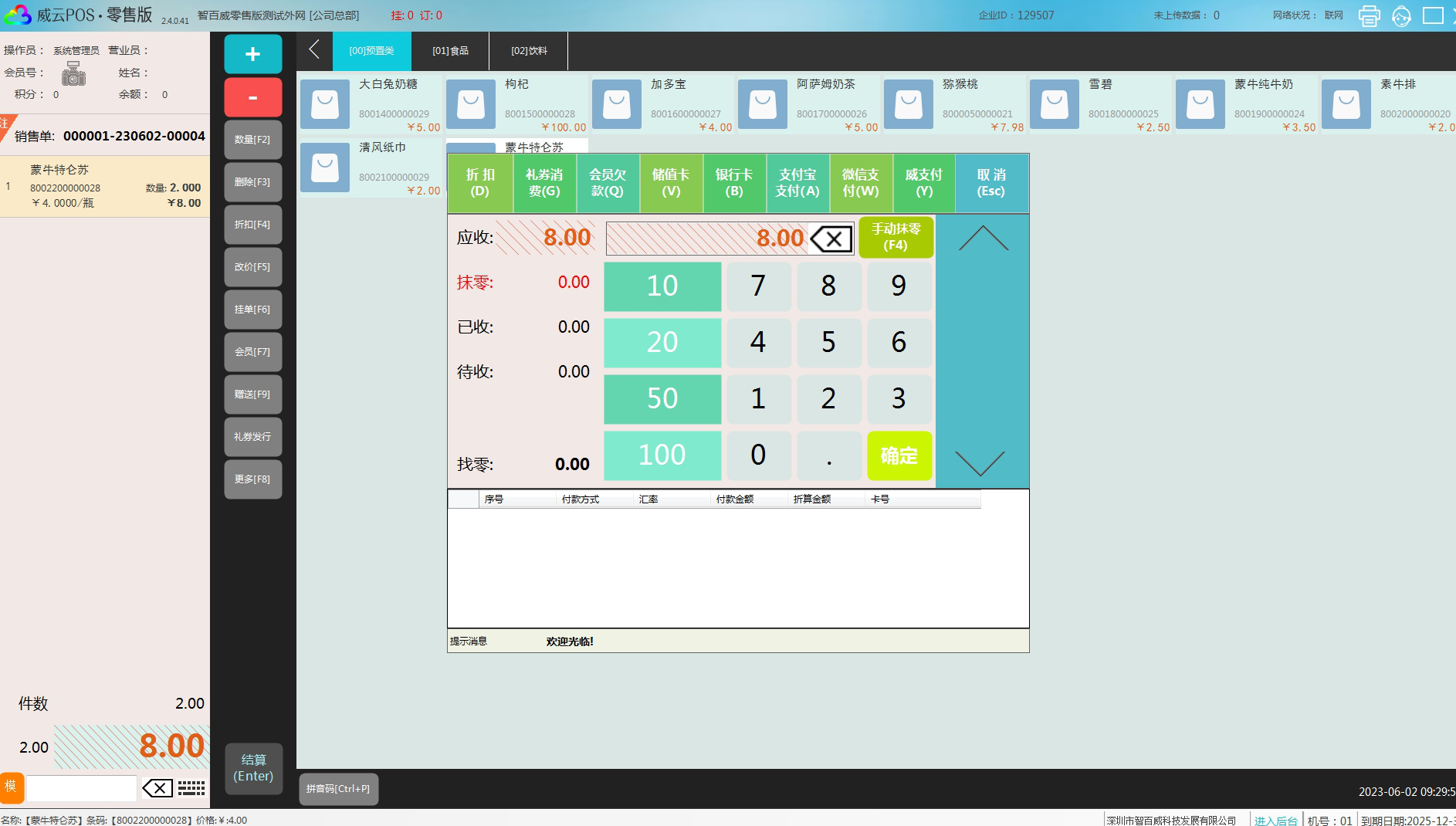Click the back arrow beside category tabs
The image size is (1456, 826).
click(314, 50)
